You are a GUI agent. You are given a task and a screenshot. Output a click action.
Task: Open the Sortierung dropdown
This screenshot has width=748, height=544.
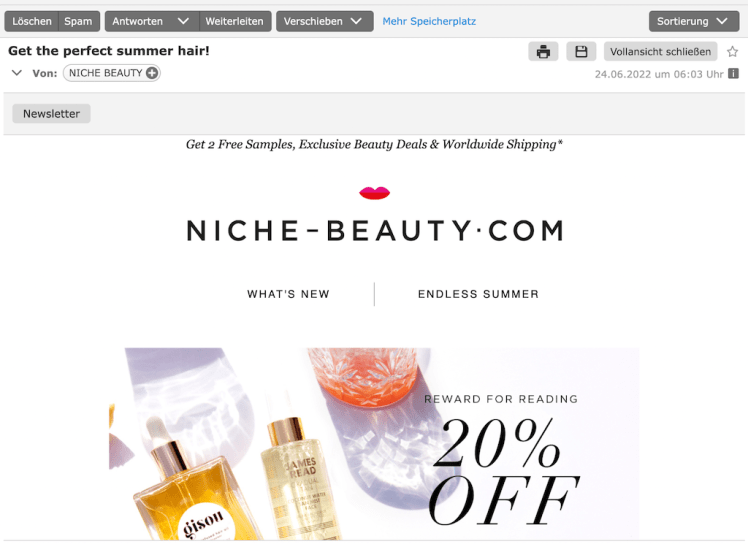[x=694, y=21]
